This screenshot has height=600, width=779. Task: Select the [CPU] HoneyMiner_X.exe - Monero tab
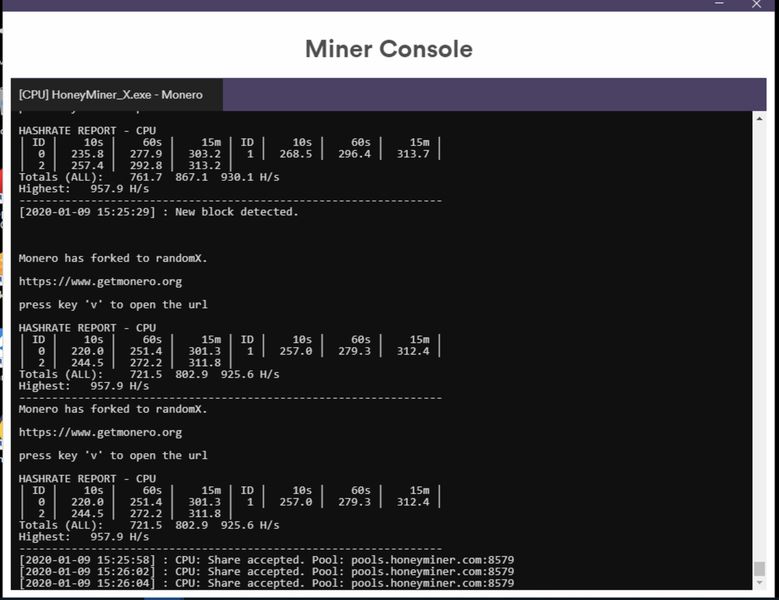click(x=111, y=95)
